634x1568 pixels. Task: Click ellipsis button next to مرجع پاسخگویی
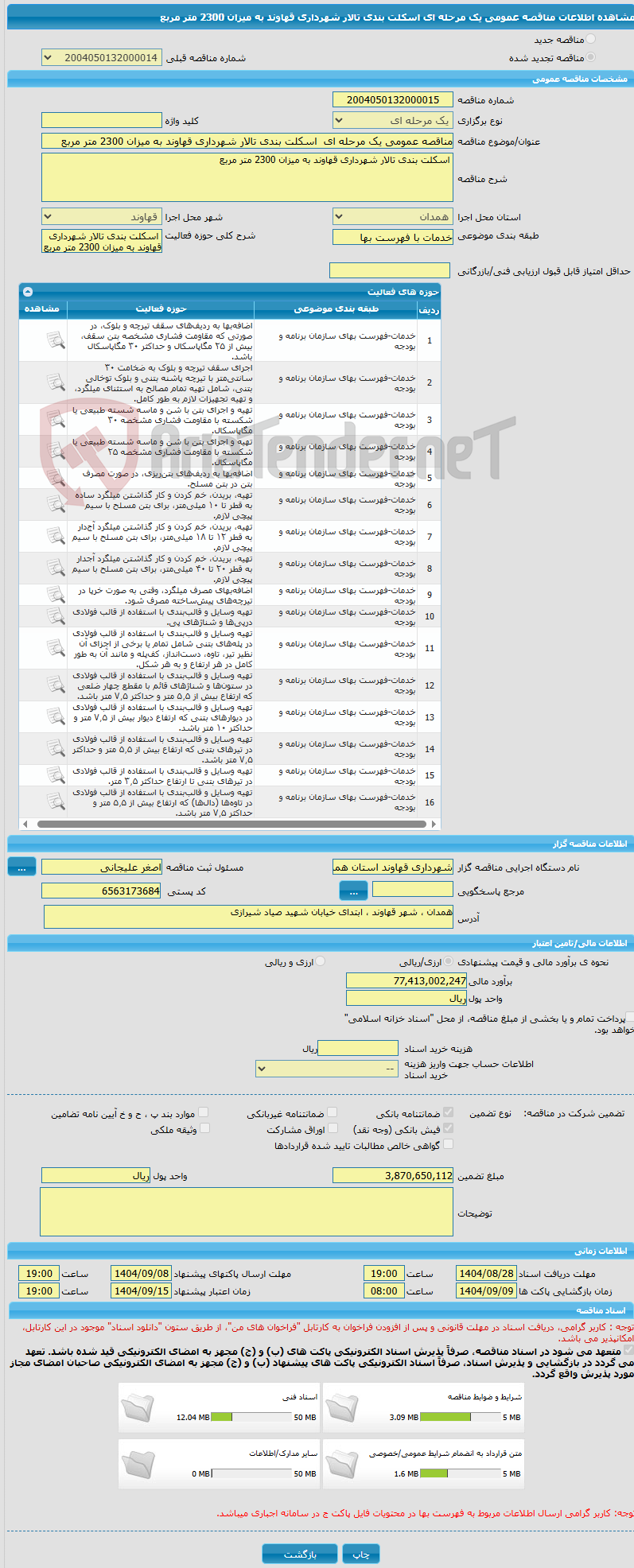tap(353, 891)
